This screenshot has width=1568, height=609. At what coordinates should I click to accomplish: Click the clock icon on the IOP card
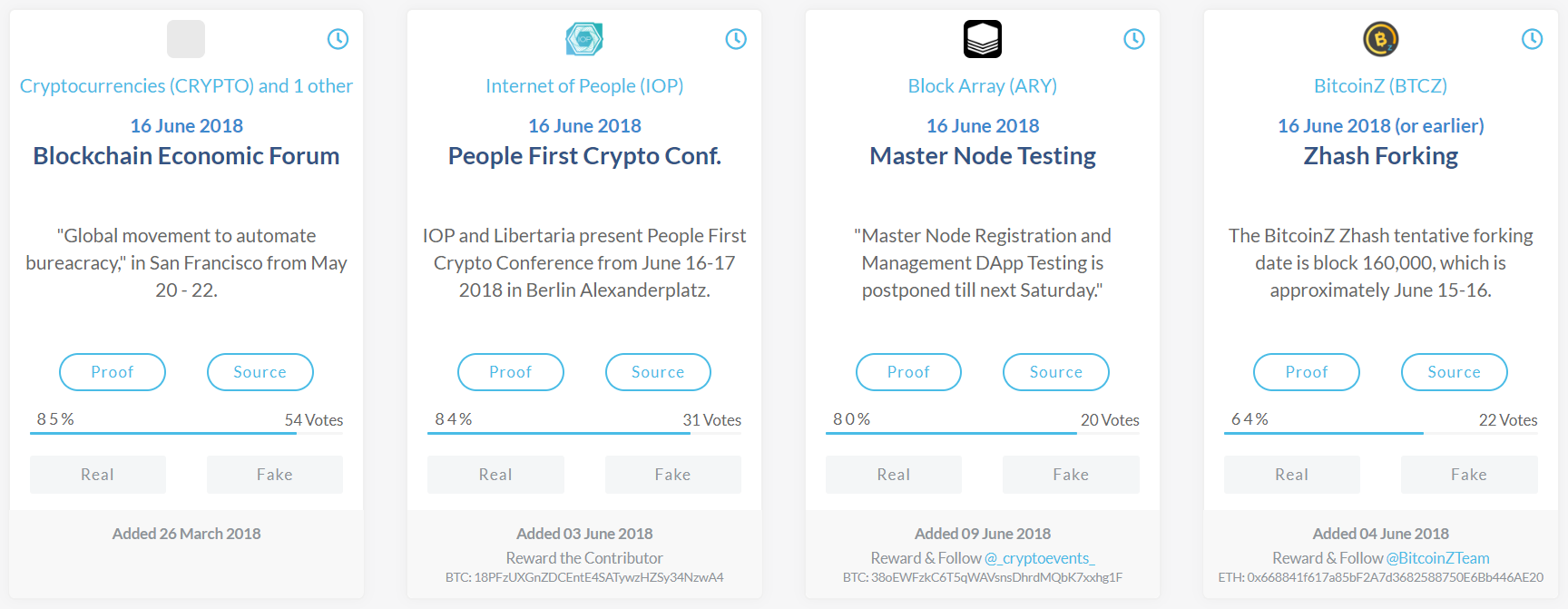736,39
